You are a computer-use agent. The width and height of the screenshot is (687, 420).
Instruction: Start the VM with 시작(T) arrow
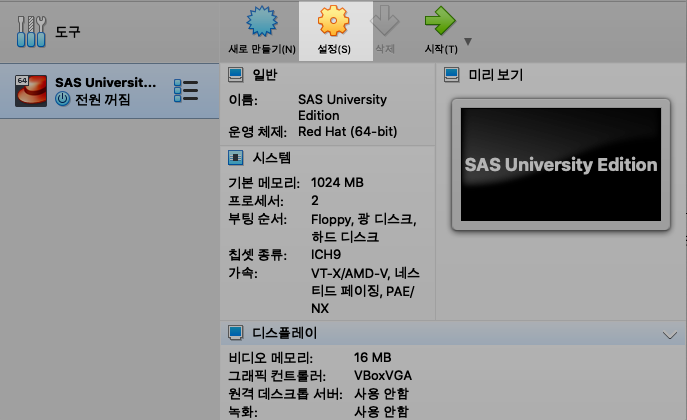(x=440, y=21)
